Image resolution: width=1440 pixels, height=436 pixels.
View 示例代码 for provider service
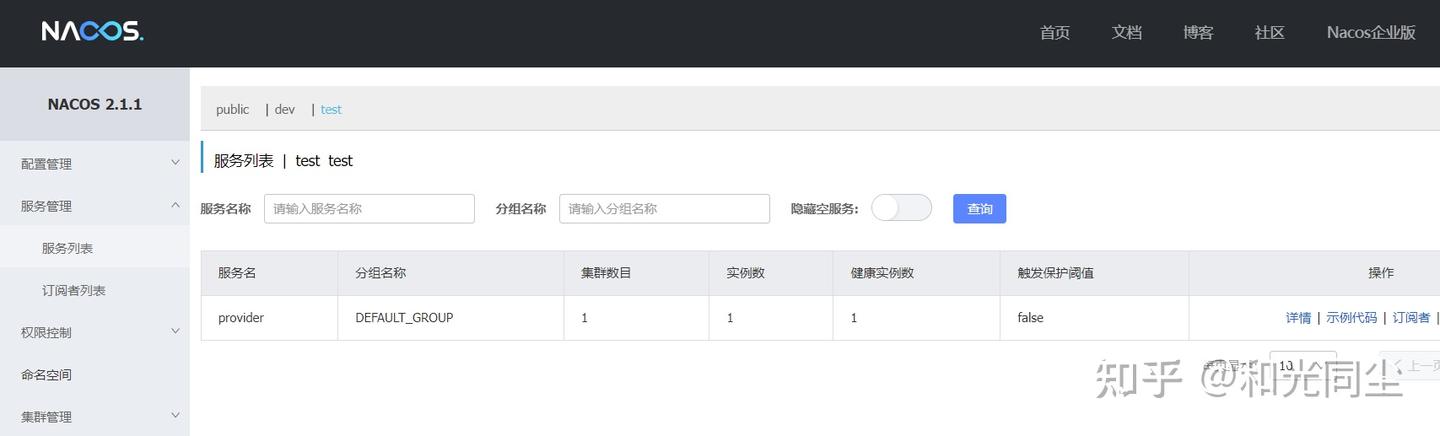click(1351, 318)
